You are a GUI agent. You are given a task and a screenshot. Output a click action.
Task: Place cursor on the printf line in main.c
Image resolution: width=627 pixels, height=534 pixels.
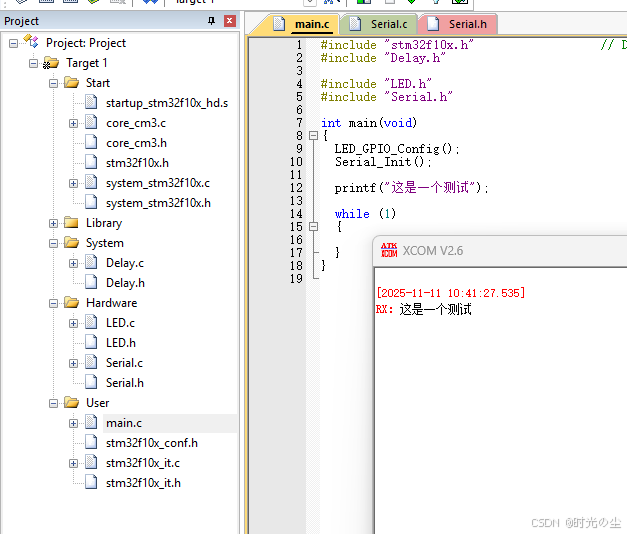[411, 188]
